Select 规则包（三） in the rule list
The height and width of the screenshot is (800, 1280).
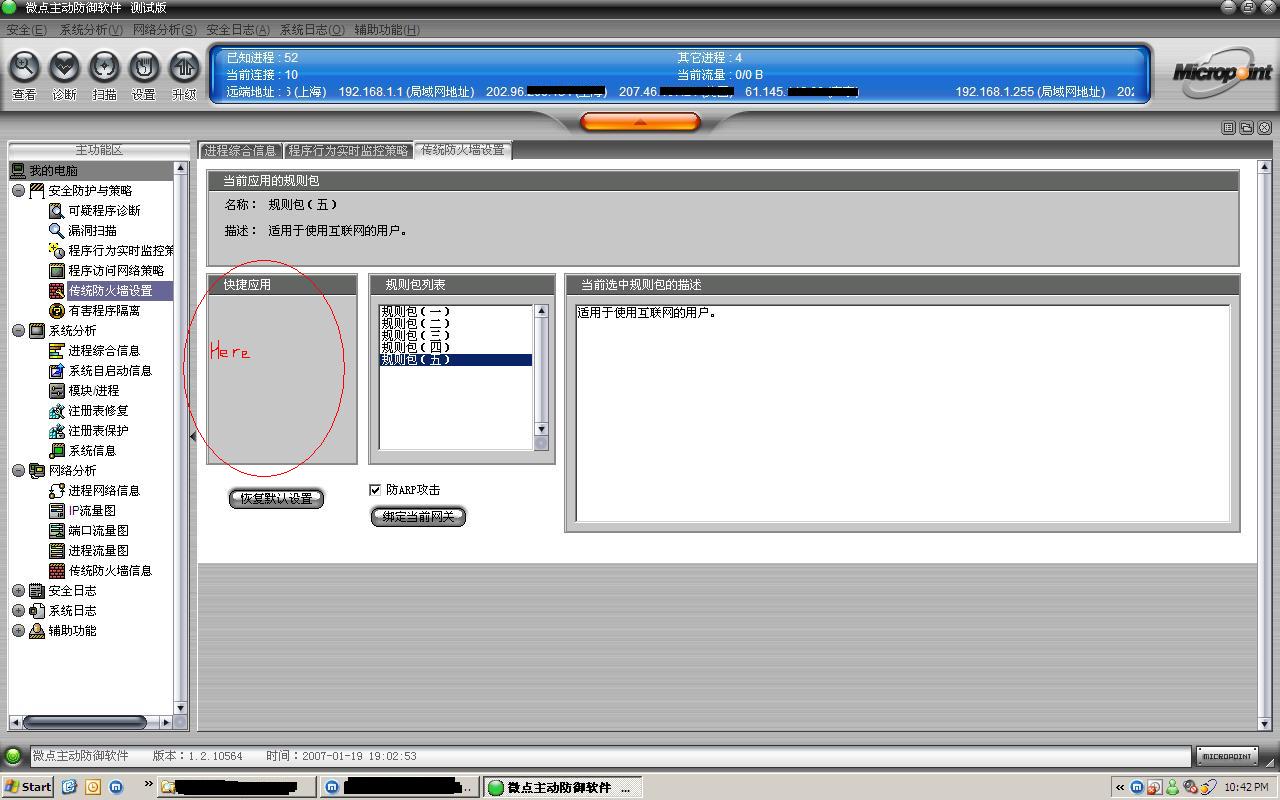click(416, 336)
